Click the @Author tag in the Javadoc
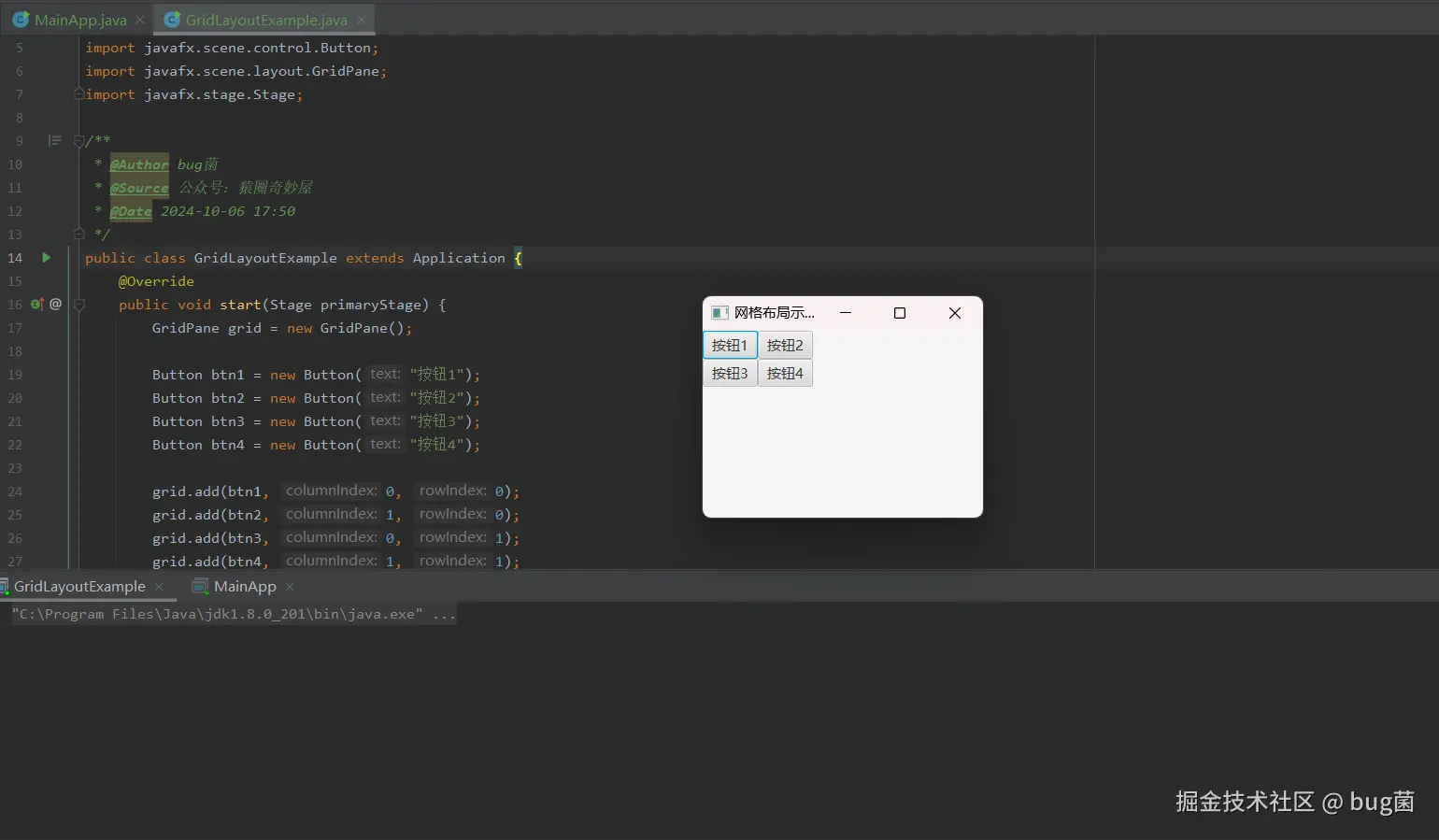Screen dimensions: 1439x840 [139, 164]
